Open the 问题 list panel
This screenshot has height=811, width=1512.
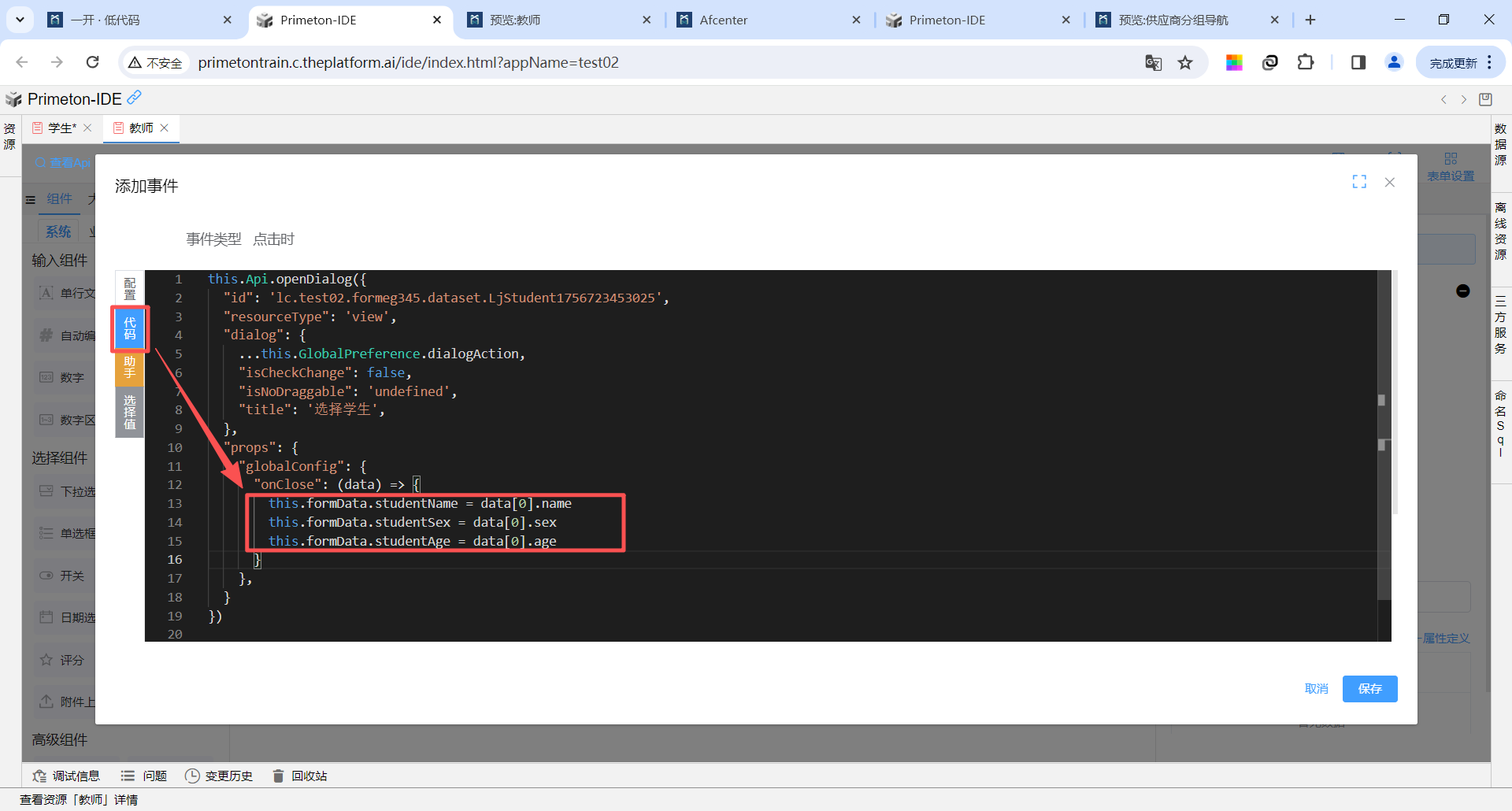tap(144, 776)
